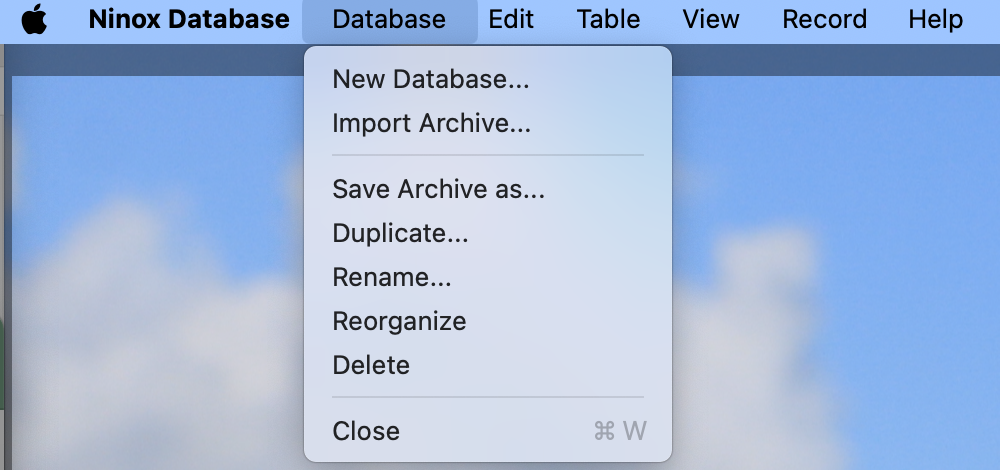
Task: Open the Edit menu
Action: point(511,20)
